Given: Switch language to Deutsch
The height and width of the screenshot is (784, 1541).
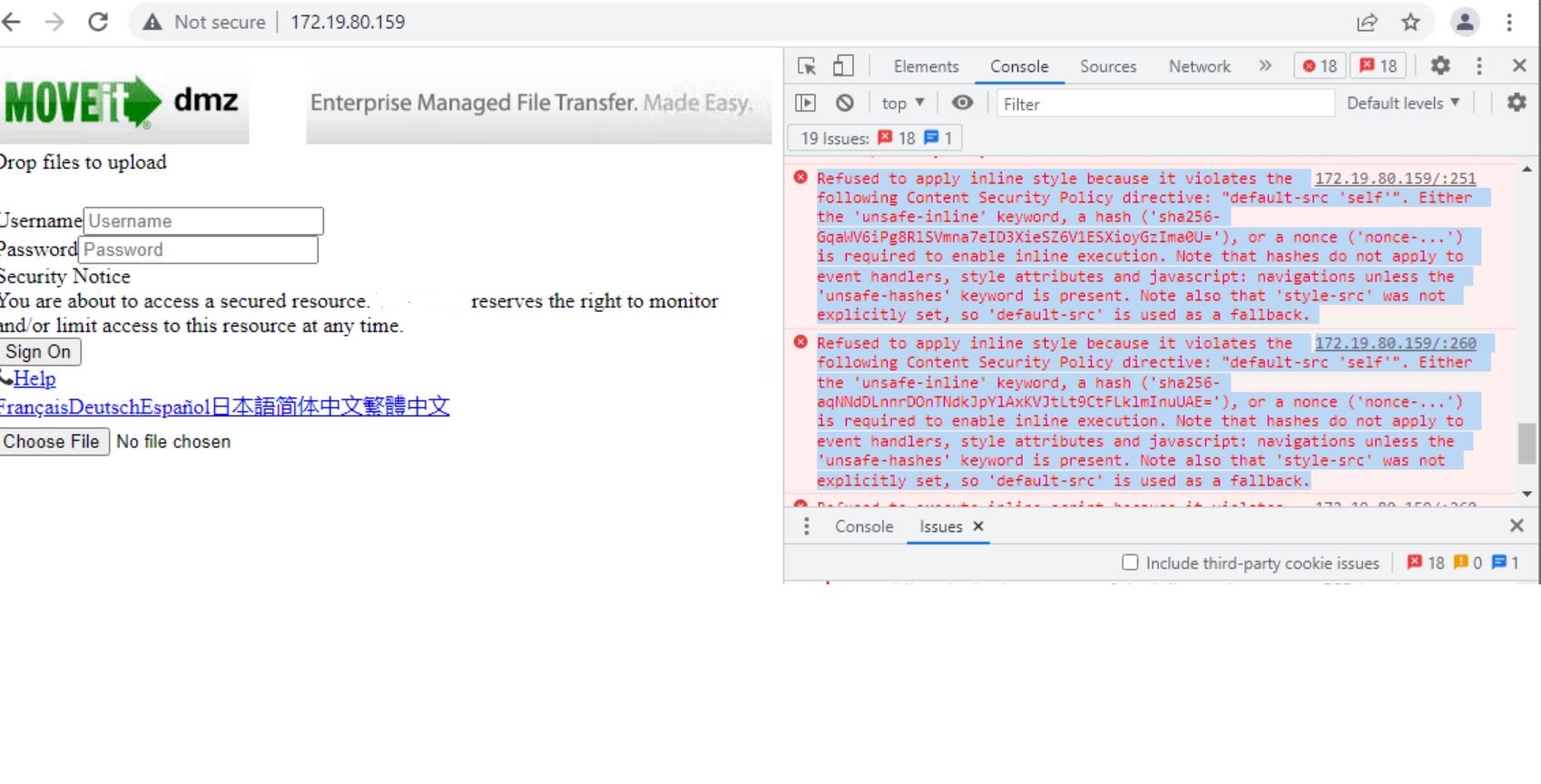Looking at the screenshot, I should tap(104, 407).
